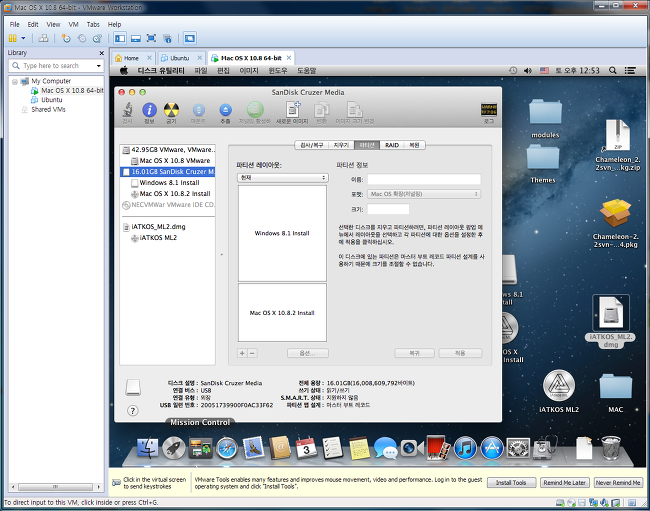The height and width of the screenshot is (511, 650).
Task: Click Spotlight search icon in Mac menu bar
Action: tap(613, 70)
